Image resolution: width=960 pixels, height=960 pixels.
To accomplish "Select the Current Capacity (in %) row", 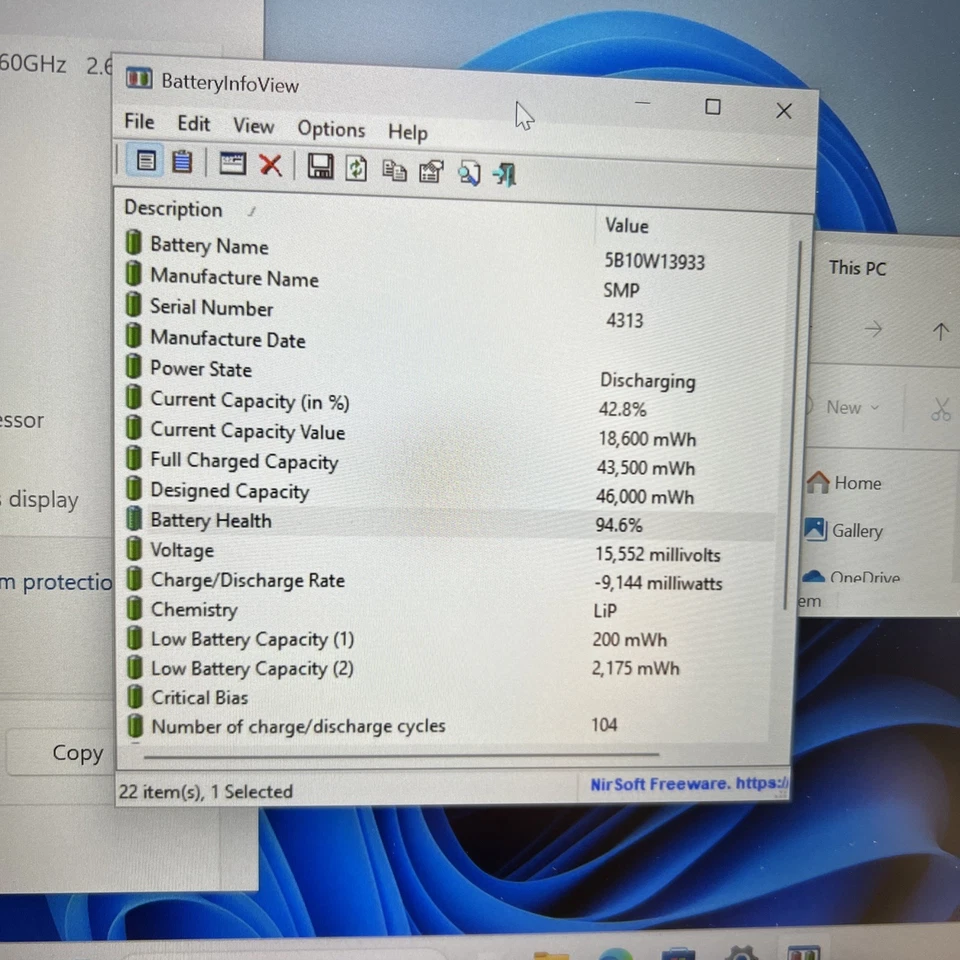I will (448, 403).
